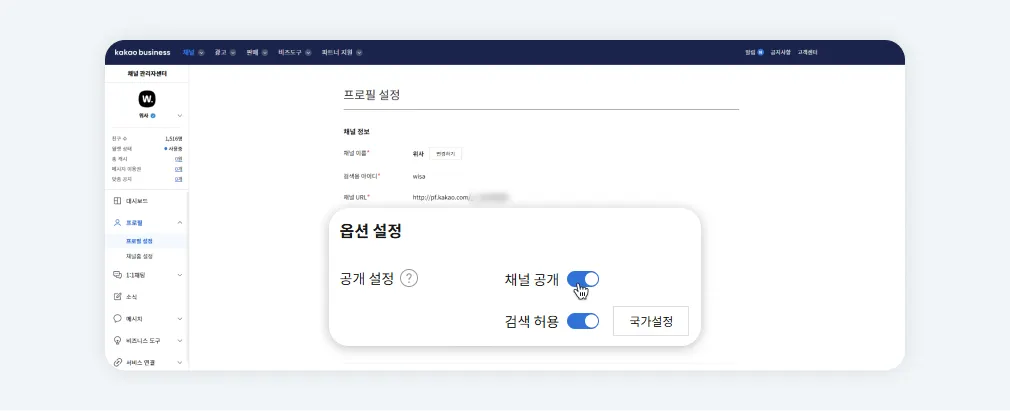Open the 비즈도구 menu in top navigation
The height and width of the screenshot is (411, 1010).
coord(290,52)
